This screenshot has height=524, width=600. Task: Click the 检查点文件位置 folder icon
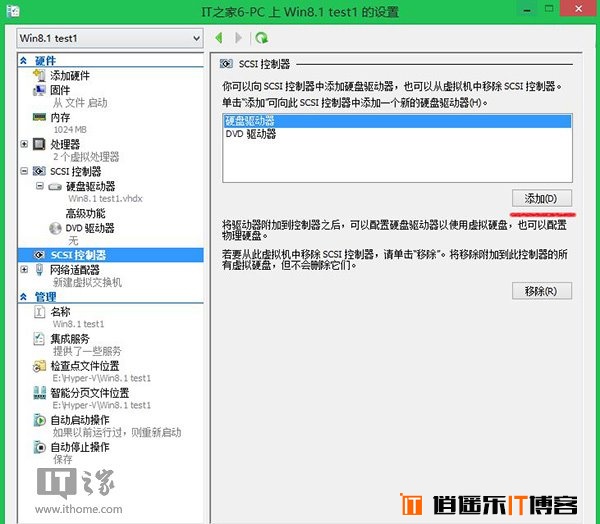pos(39,366)
